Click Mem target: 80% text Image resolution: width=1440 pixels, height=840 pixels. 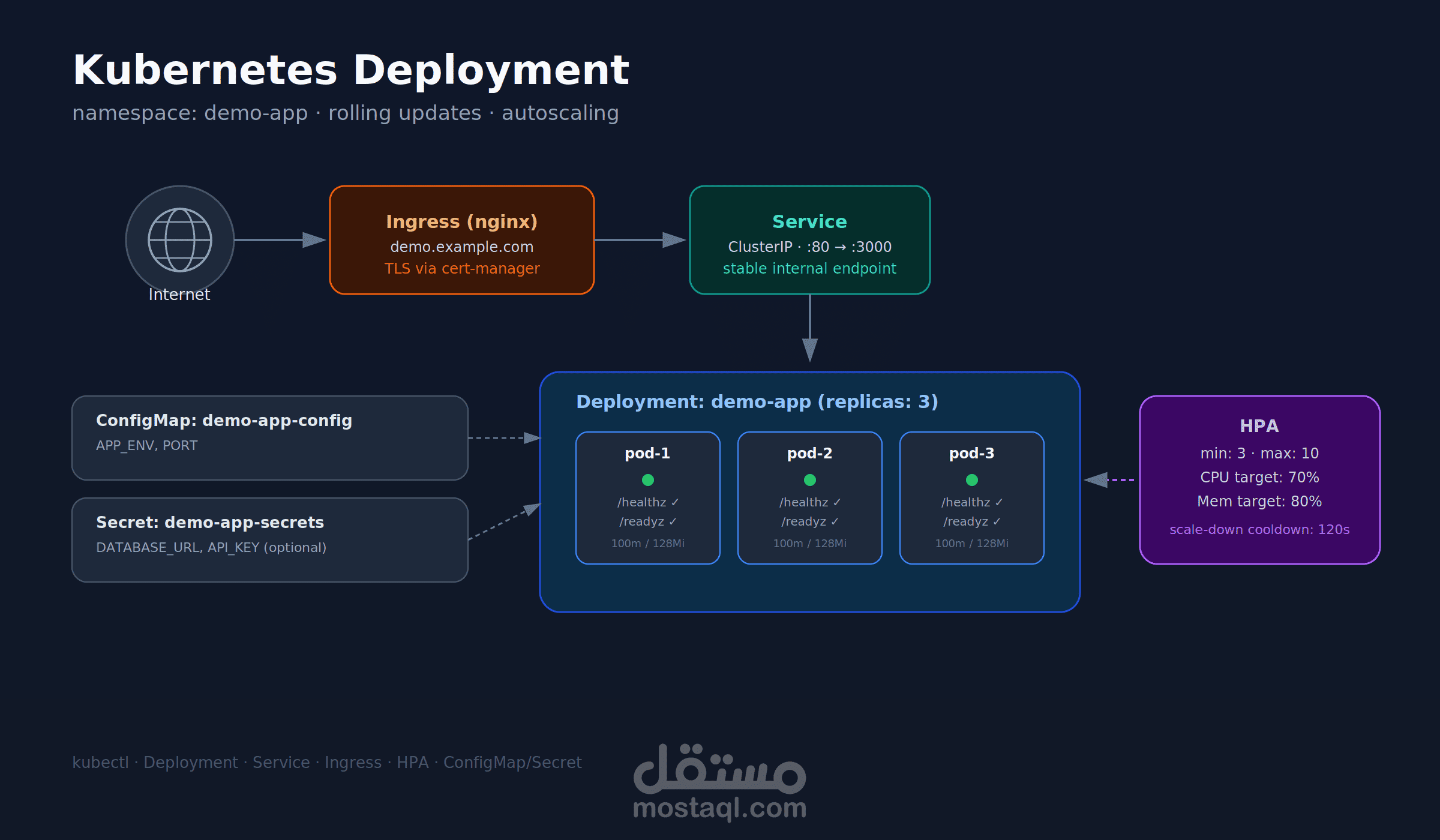[1259, 501]
